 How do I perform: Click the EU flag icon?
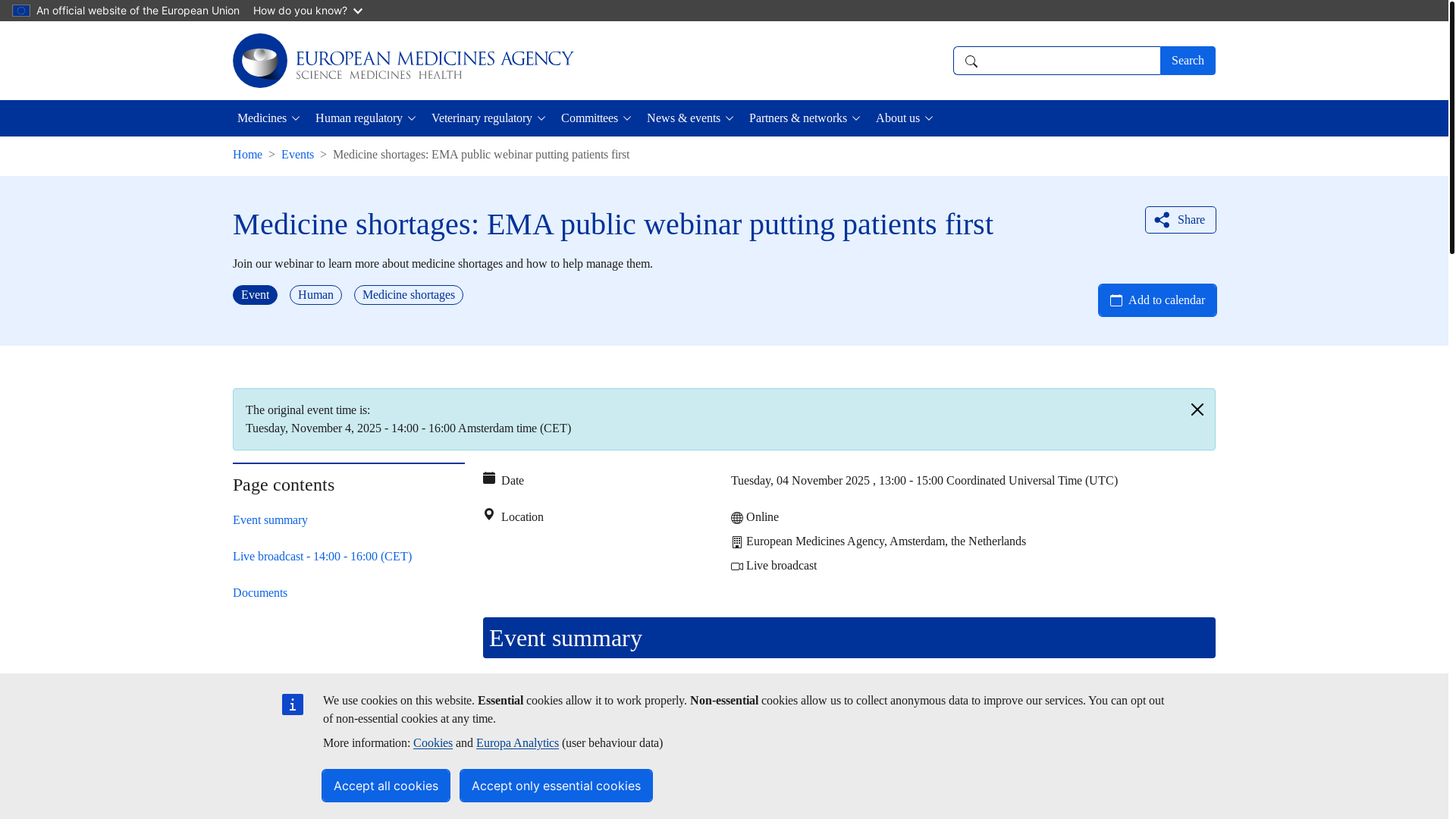(21, 11)
